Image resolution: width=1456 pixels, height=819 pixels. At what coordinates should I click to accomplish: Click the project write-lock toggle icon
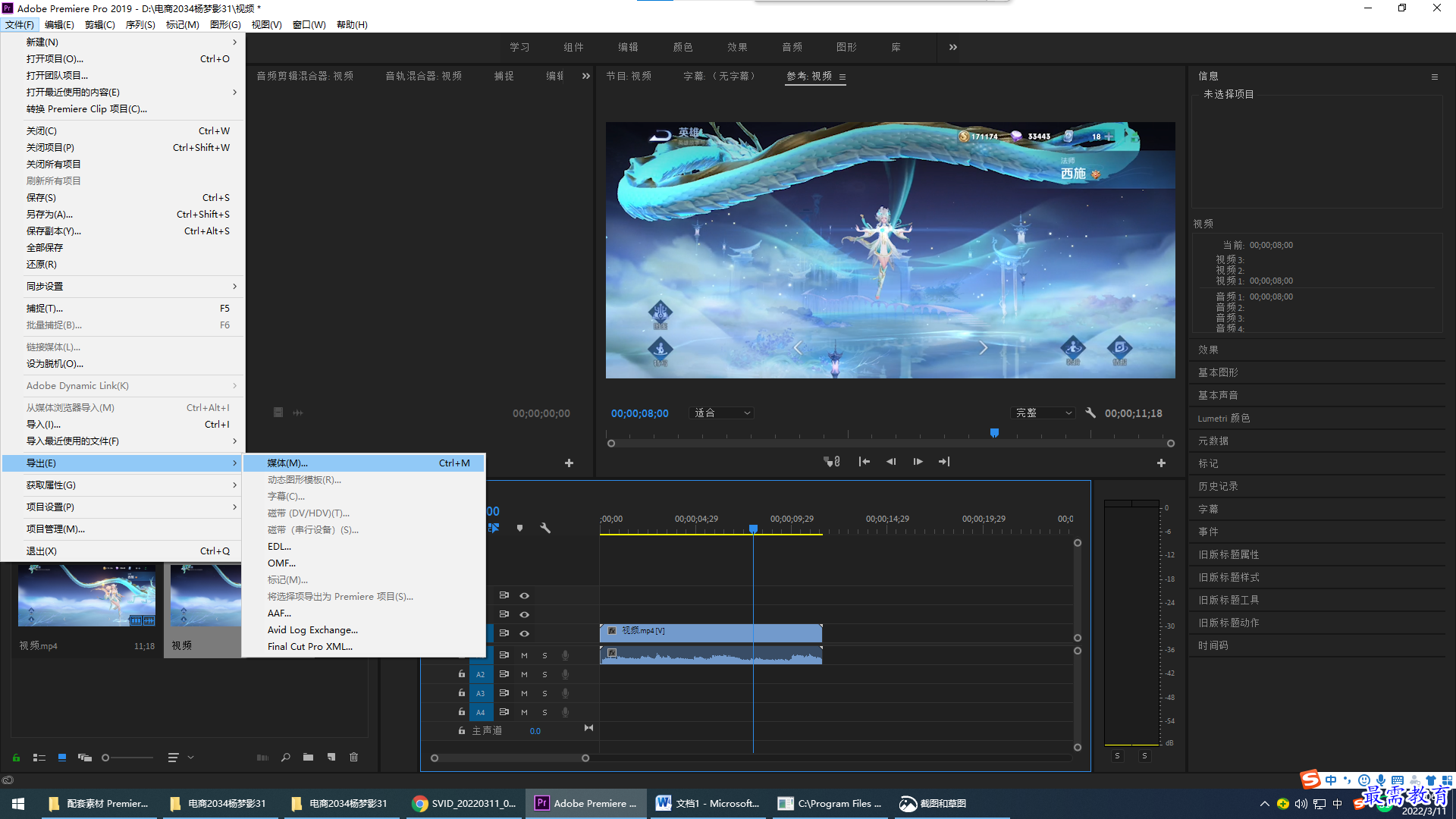coord(16,758)
